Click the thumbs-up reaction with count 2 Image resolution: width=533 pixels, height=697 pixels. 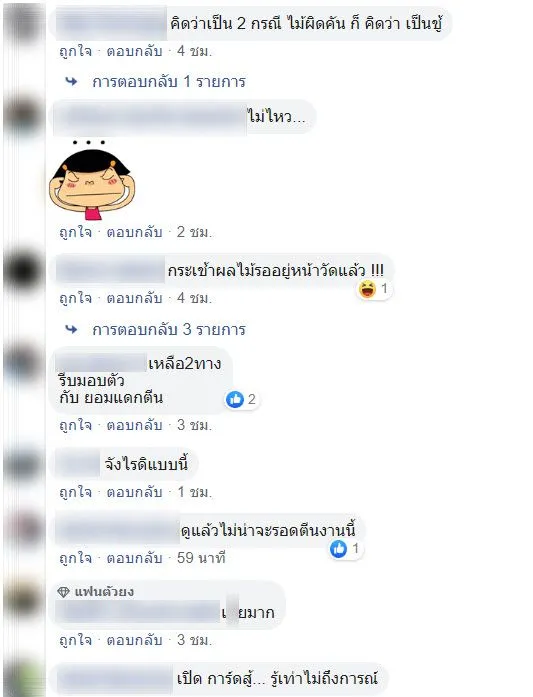coord(235,399)
